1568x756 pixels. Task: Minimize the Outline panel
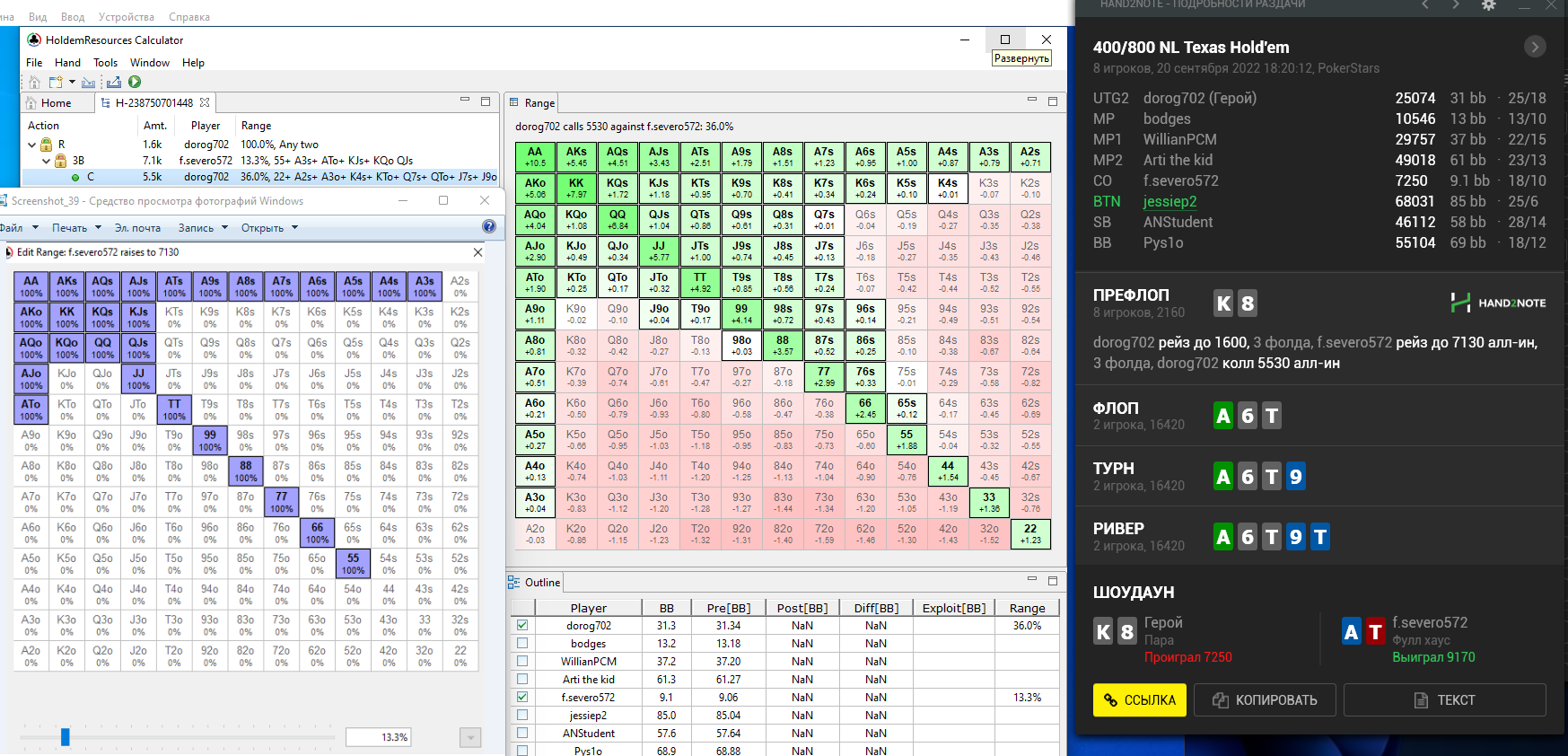click(x=1032, y=580)
